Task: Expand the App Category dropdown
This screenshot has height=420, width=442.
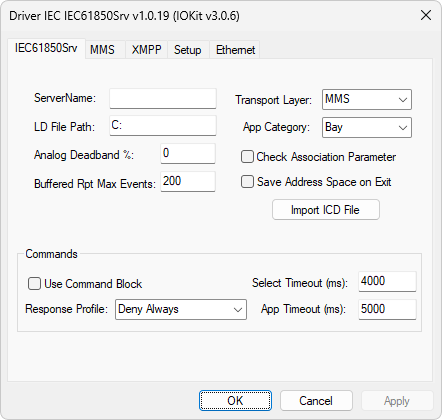Action: [x=367, y=127]
